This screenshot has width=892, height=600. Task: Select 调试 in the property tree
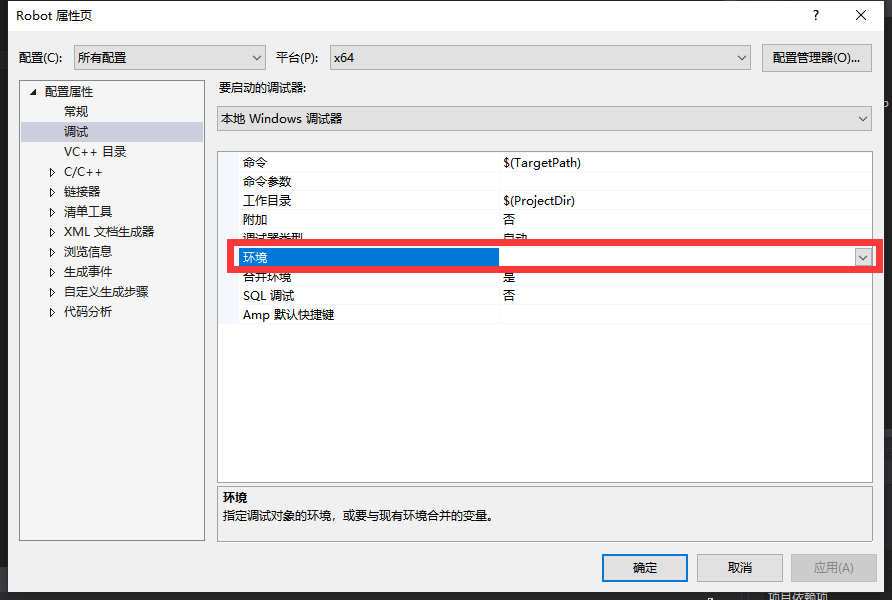pos(76,131)
